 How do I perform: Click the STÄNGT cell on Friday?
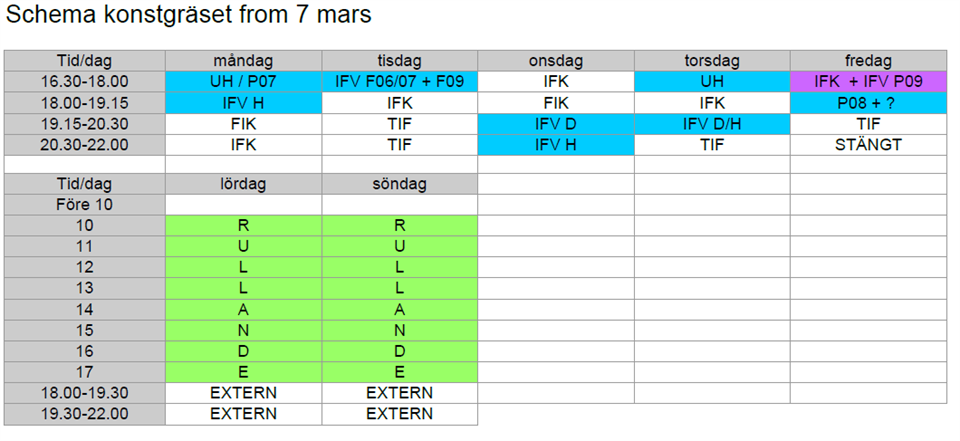[x=868, y=144]
